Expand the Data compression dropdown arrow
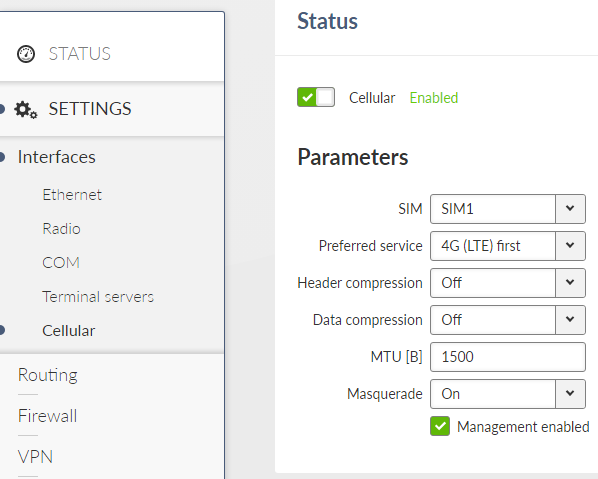This screenshot has width=598, height=479. (x=570, y=320)
